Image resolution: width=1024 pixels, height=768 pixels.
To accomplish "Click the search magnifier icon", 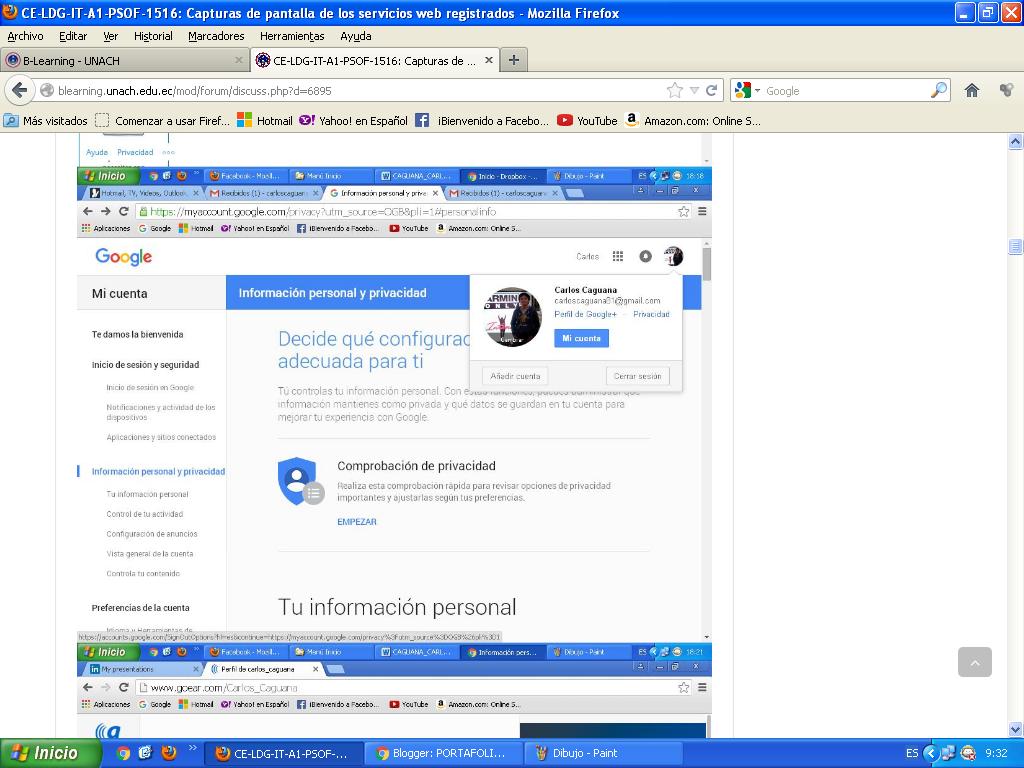I will 938,90.
